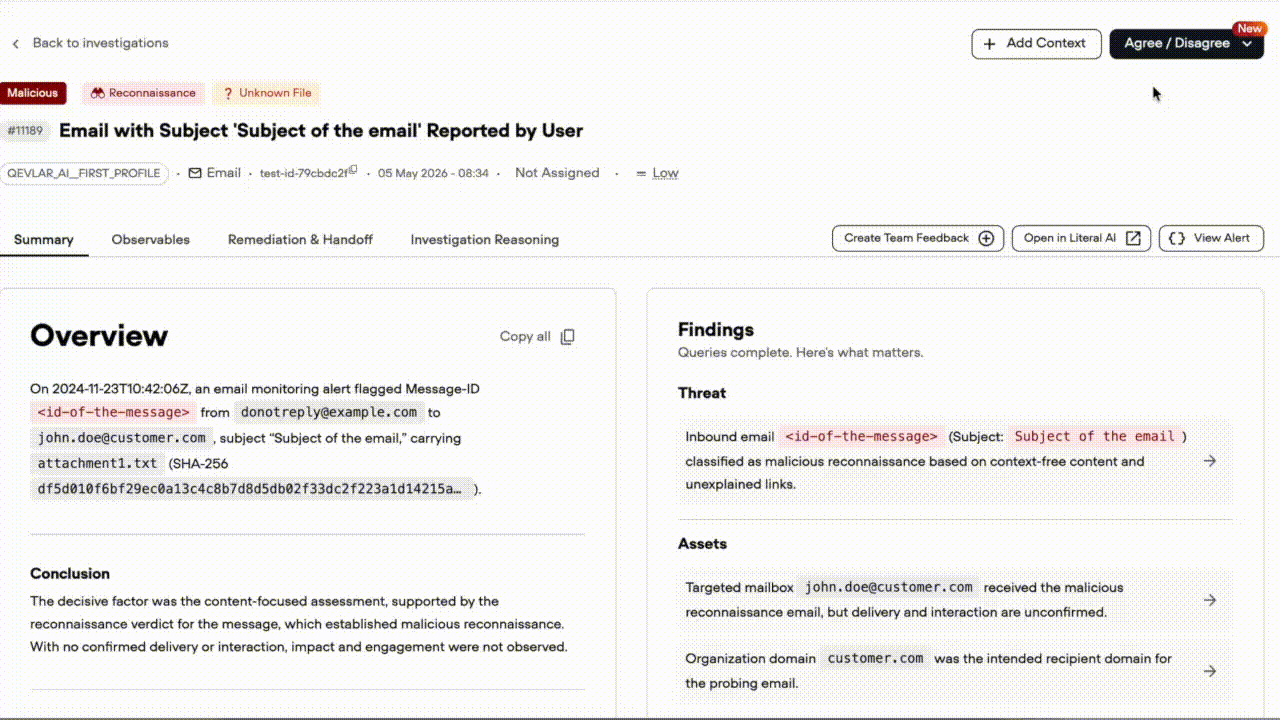Screen dimensions: 1280x720
Task: Switch to the Observables tab
Action: click(151, 240)
